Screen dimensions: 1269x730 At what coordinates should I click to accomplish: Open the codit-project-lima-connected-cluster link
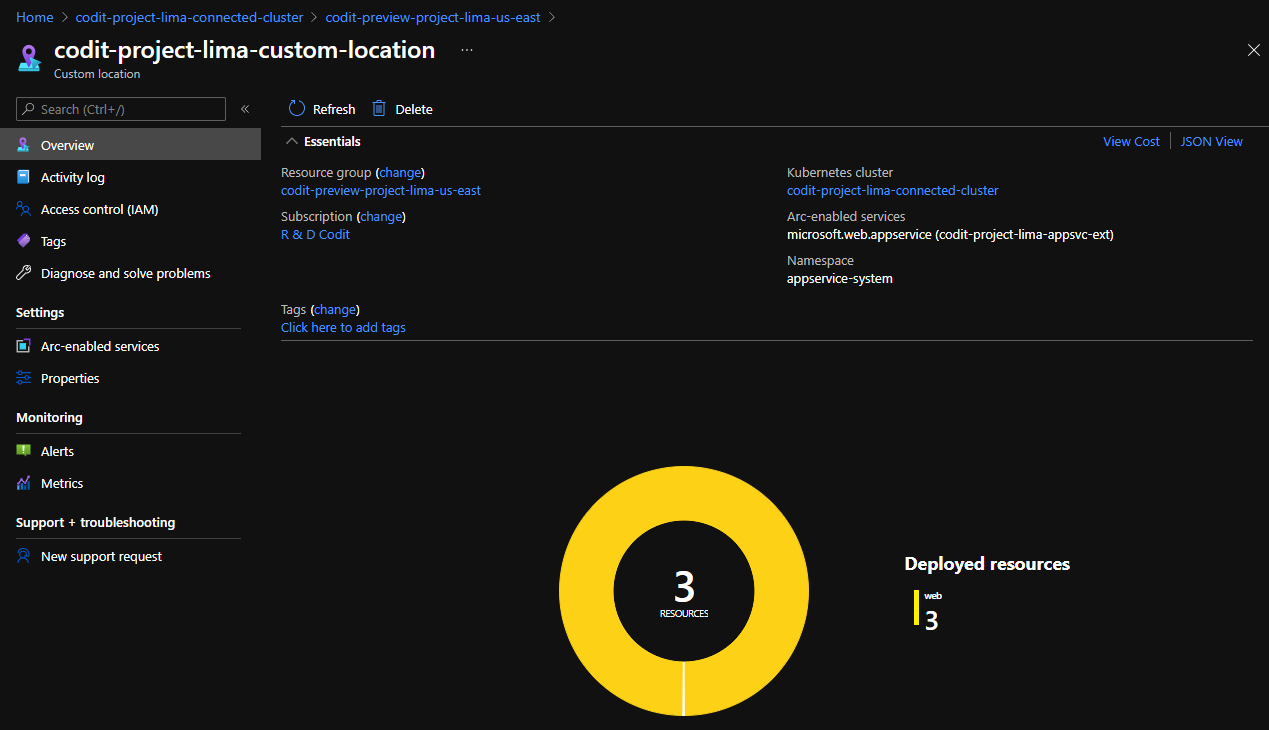(x=892, y=190)
